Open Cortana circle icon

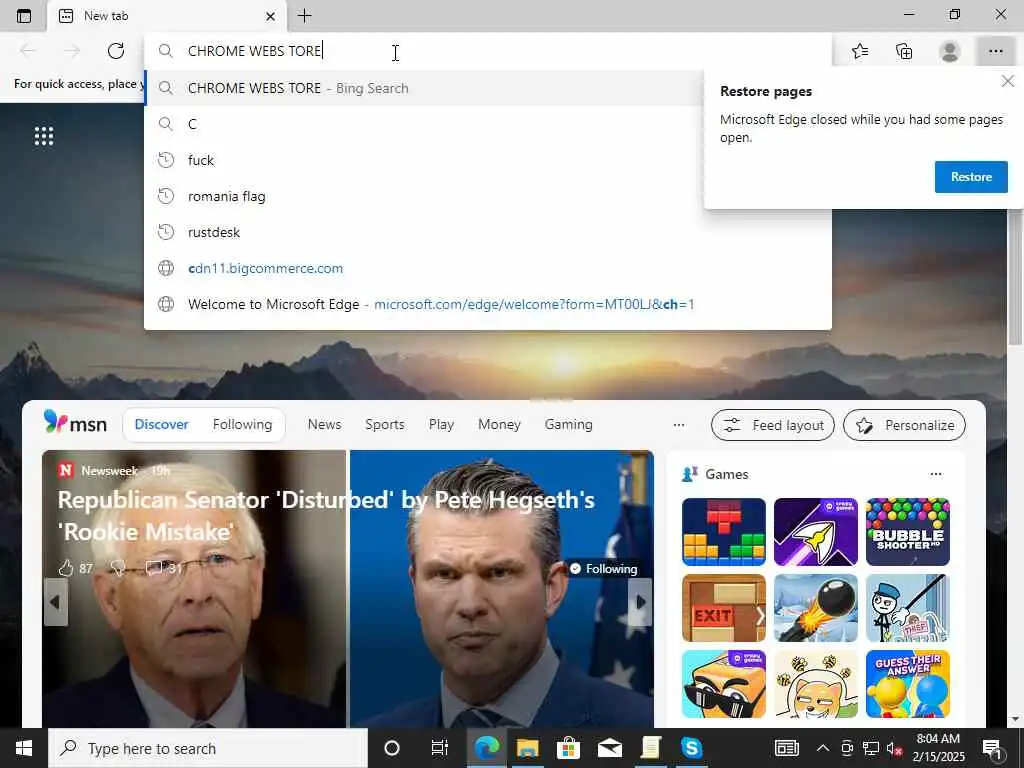point(392,748)
